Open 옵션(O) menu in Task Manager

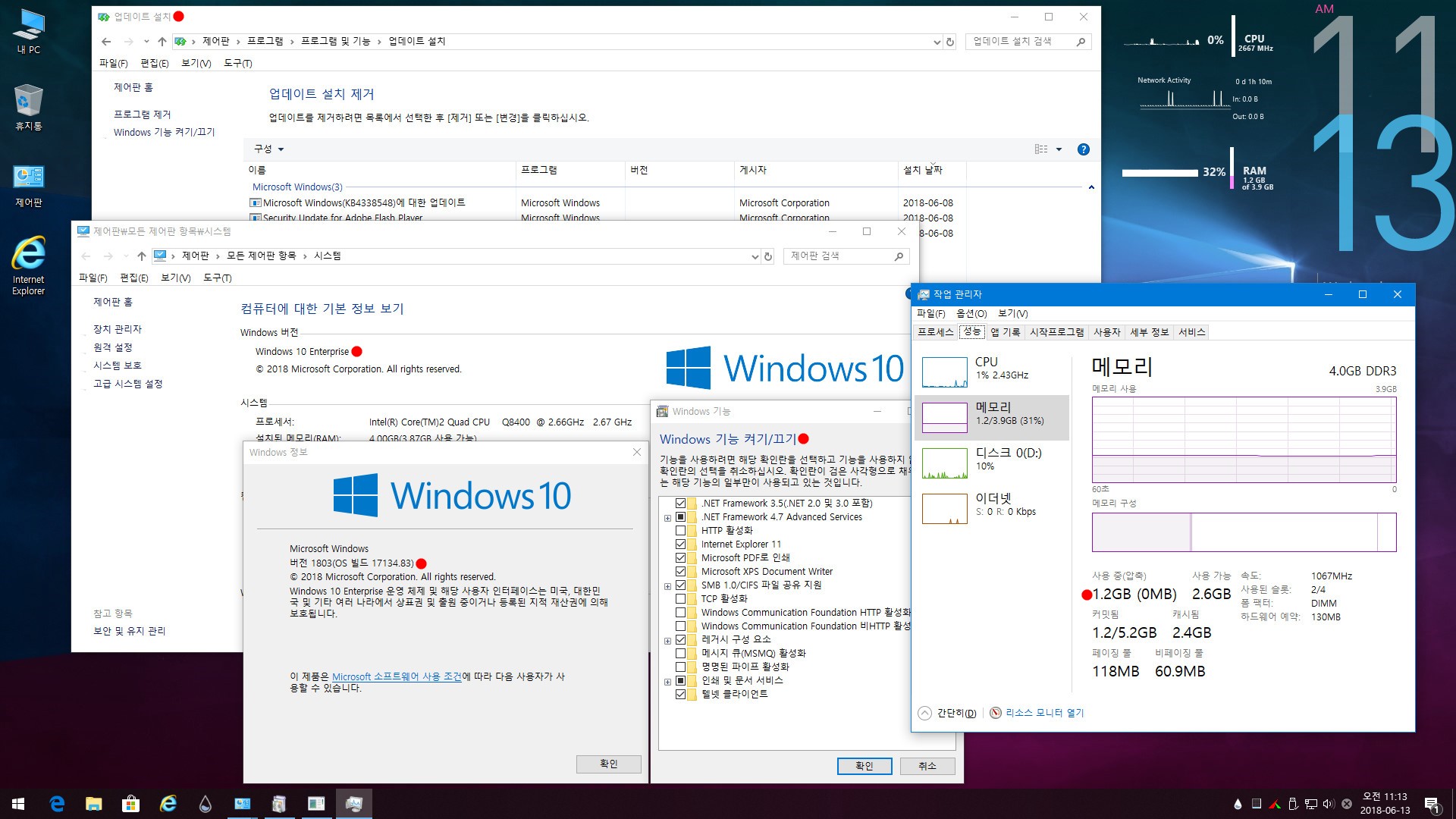(971, 314)
